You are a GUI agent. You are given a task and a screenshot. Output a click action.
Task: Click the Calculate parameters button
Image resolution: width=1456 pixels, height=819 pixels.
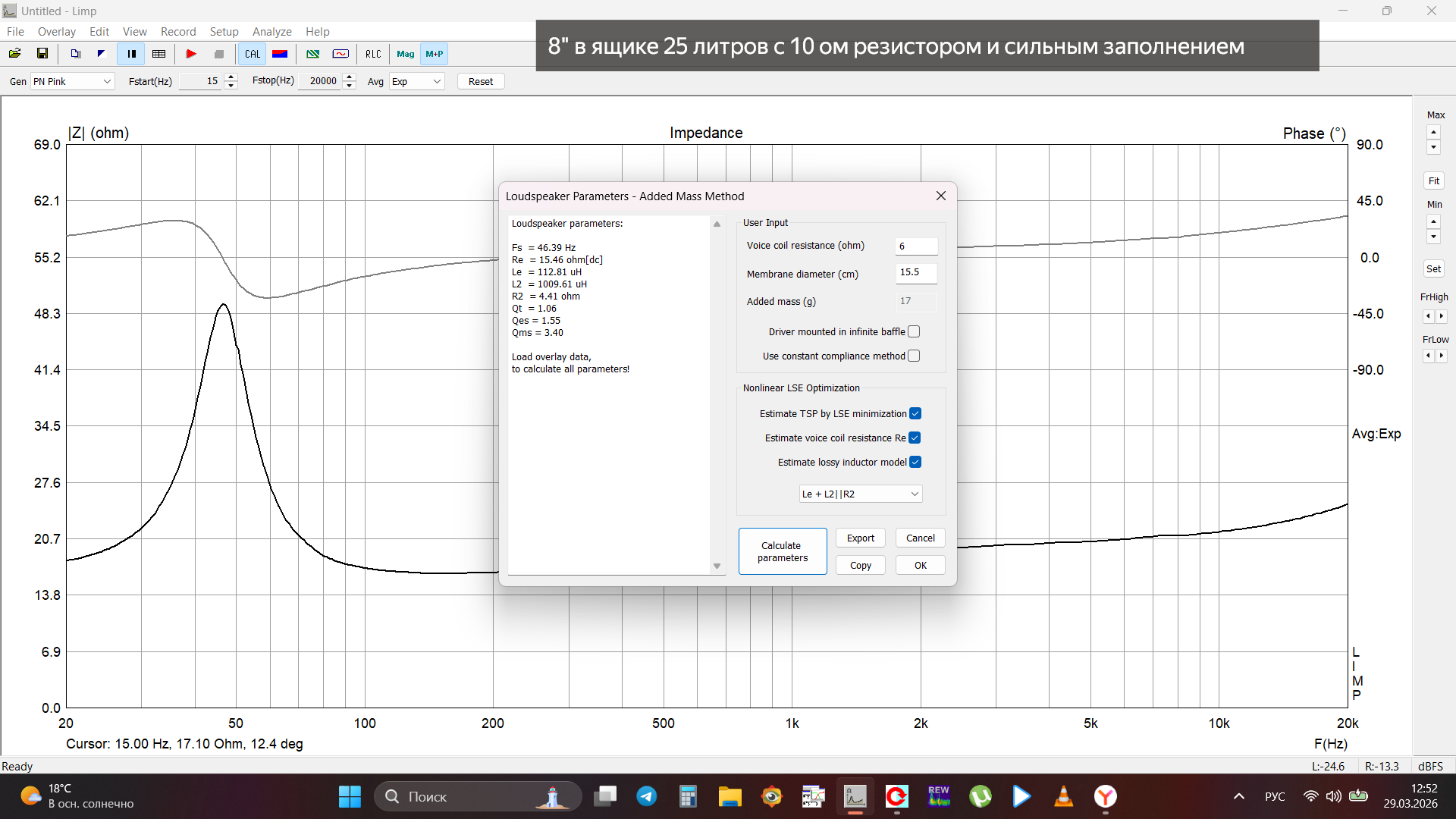click(782, 551)
